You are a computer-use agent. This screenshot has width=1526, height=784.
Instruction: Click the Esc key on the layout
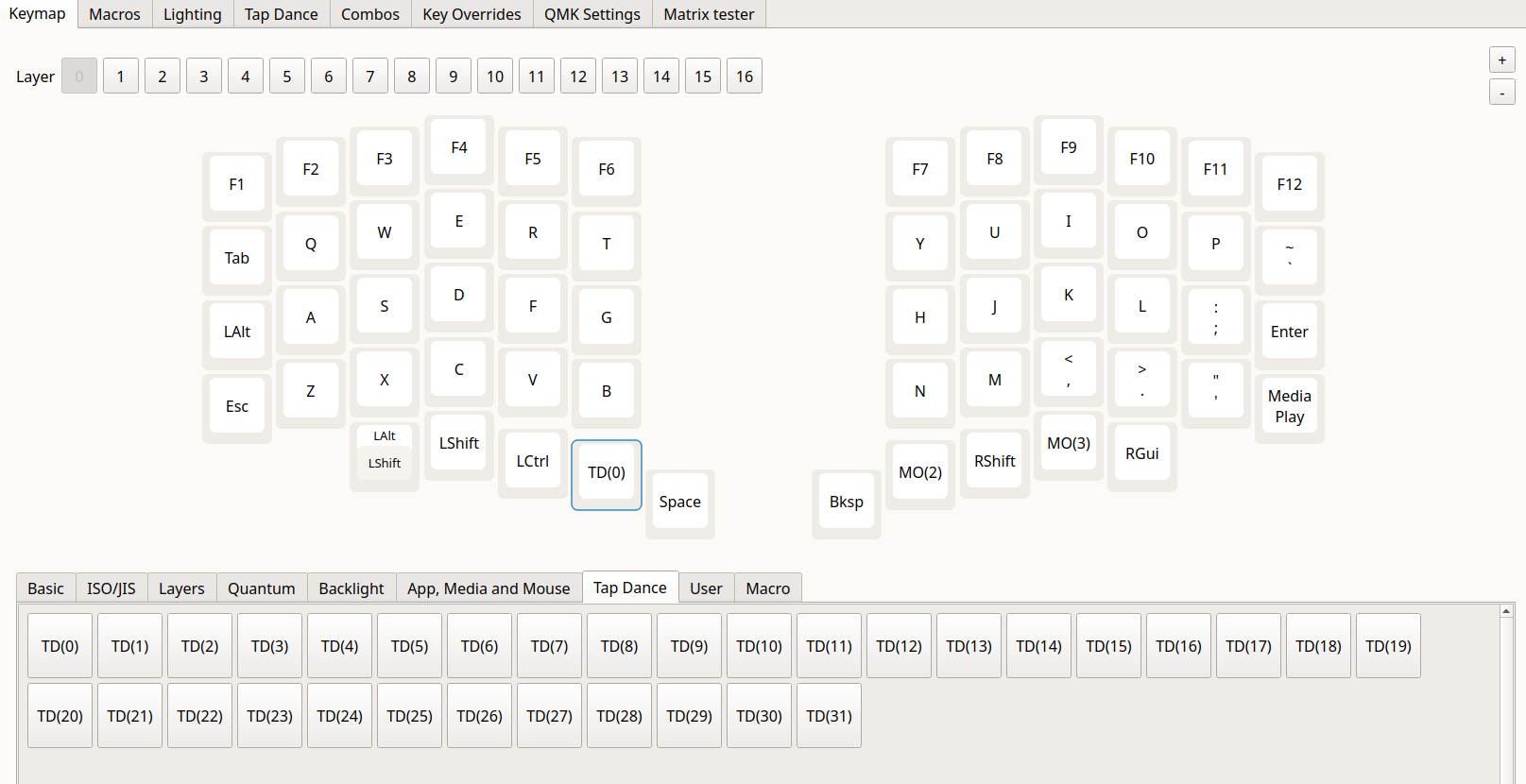click(x=236, y=406)
